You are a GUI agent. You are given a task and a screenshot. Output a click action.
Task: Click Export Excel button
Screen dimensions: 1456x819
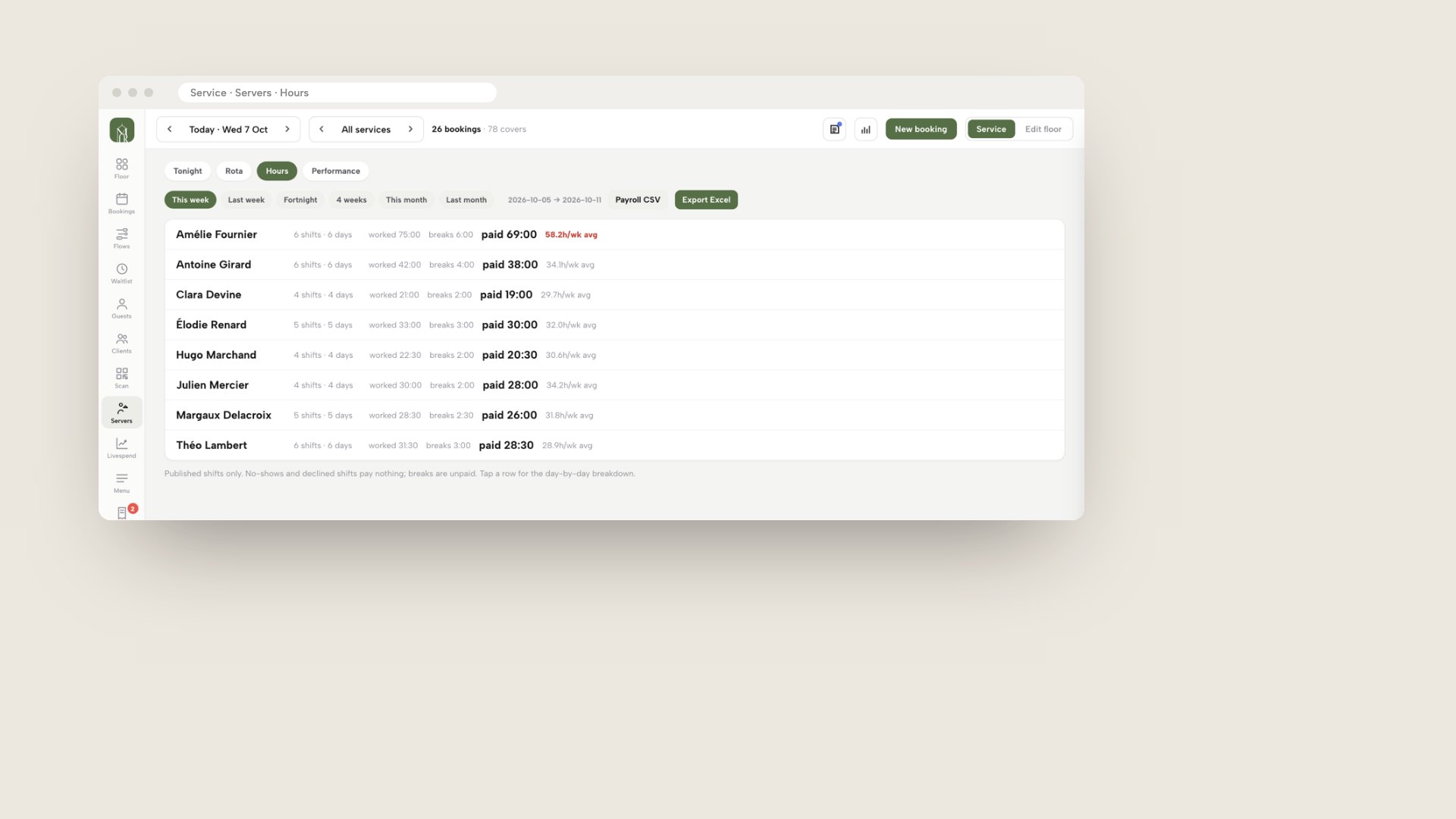(706, 200)
